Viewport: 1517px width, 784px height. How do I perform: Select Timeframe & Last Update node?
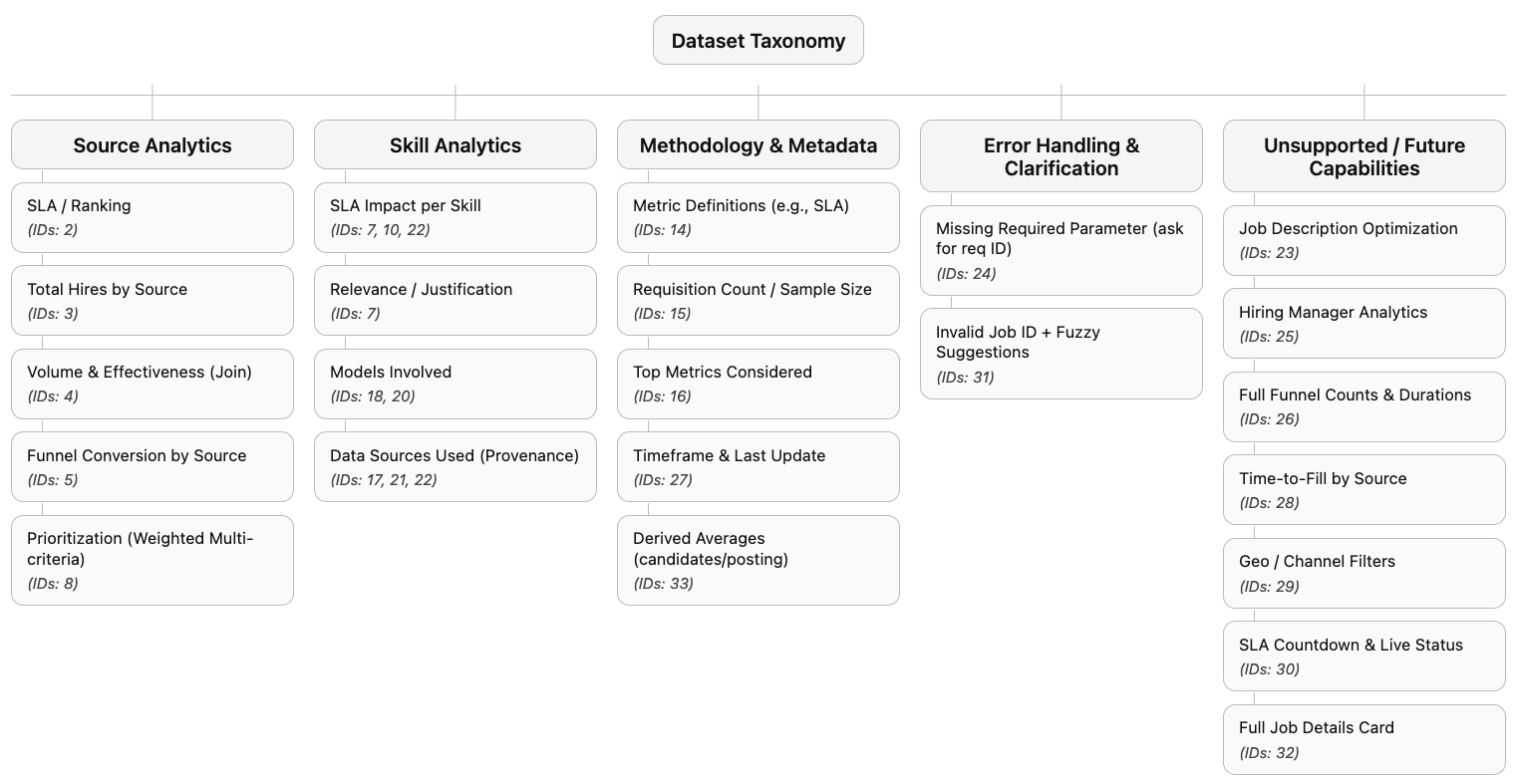click(x=758, y=466)
